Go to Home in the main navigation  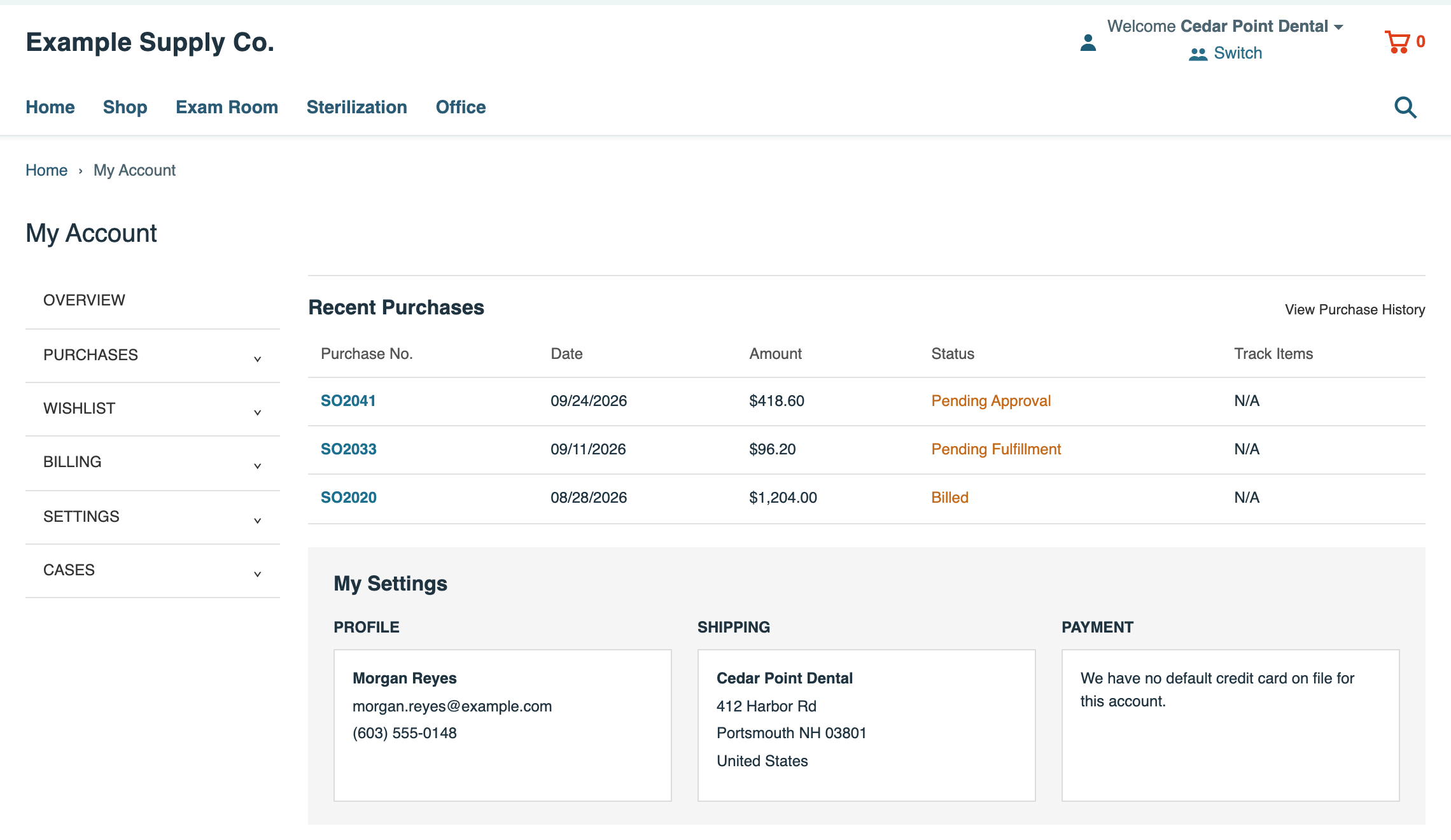click(50, 107)
